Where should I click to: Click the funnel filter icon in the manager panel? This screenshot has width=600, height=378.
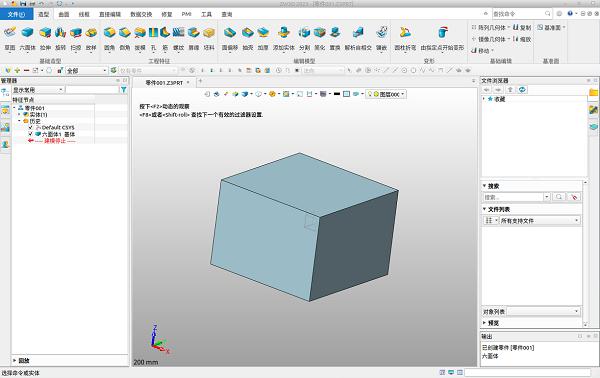[x=124, y=90]
